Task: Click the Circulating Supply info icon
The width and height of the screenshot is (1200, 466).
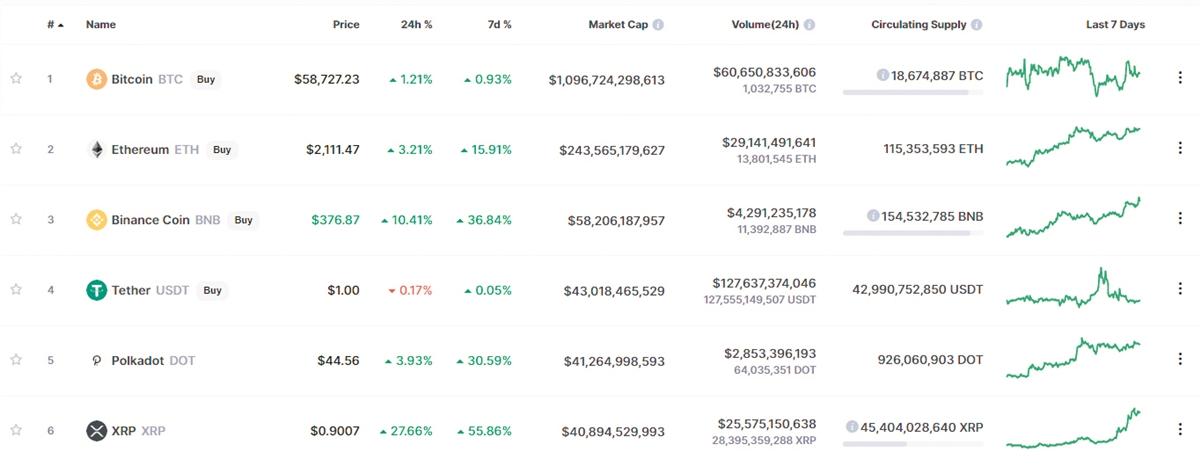Action: coord(976,25)
